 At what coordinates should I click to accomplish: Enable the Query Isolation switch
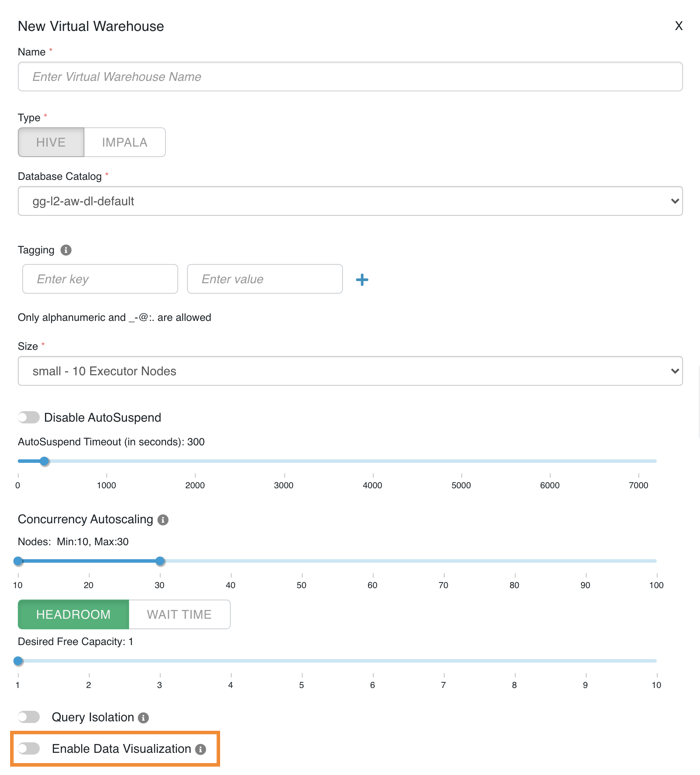click(29, 717)
